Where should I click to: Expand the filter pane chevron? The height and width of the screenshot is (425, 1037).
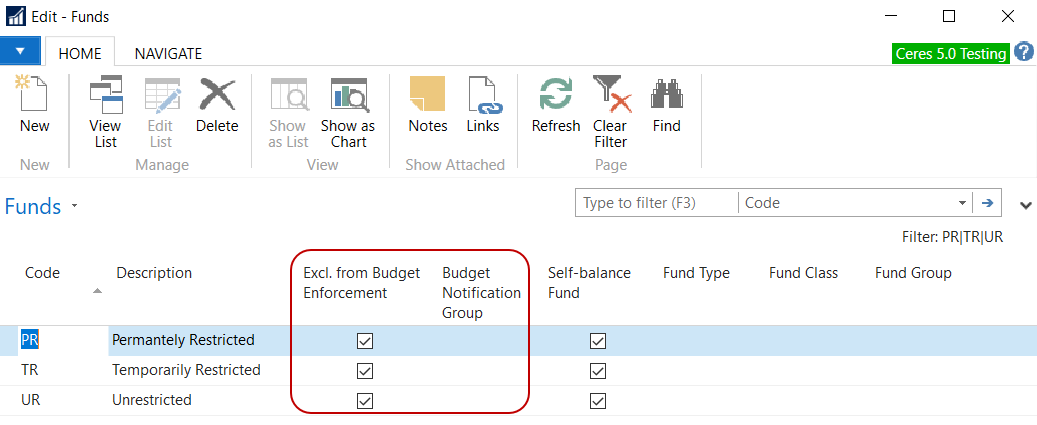point(1025,205)
